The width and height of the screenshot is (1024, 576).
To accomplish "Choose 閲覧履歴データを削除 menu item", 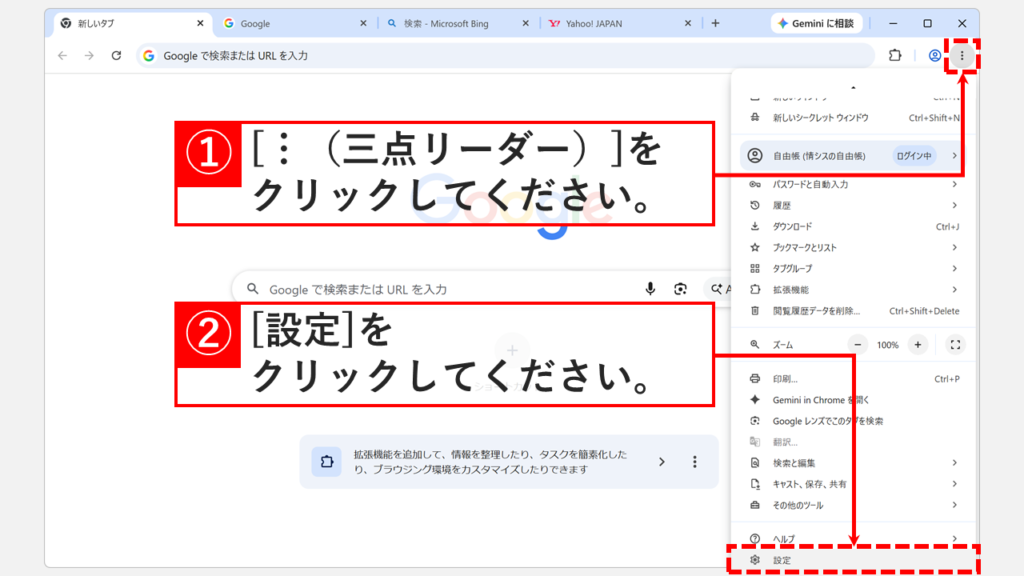I will 853,311.
